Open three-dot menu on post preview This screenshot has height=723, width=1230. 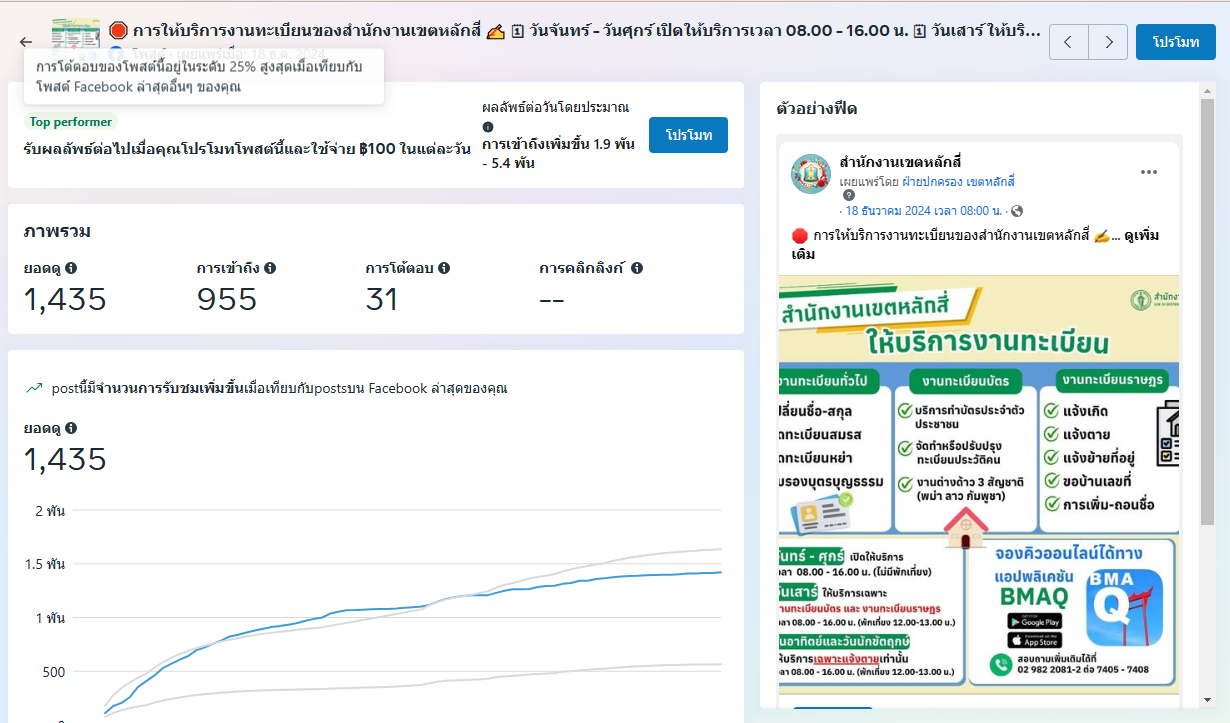[x=1148, y=172]
